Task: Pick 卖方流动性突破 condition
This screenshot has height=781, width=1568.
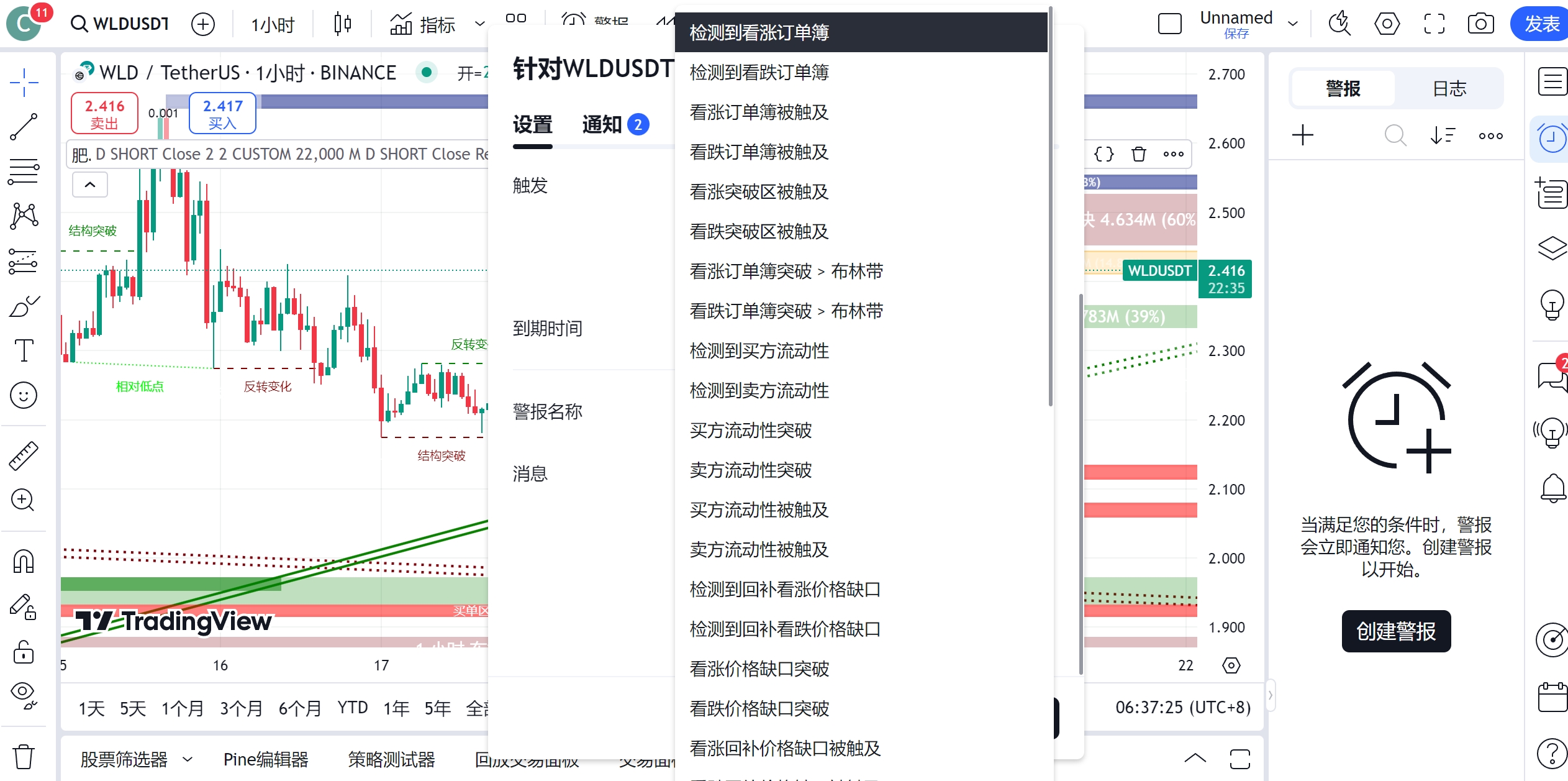Action: click(x=861, y=470)
